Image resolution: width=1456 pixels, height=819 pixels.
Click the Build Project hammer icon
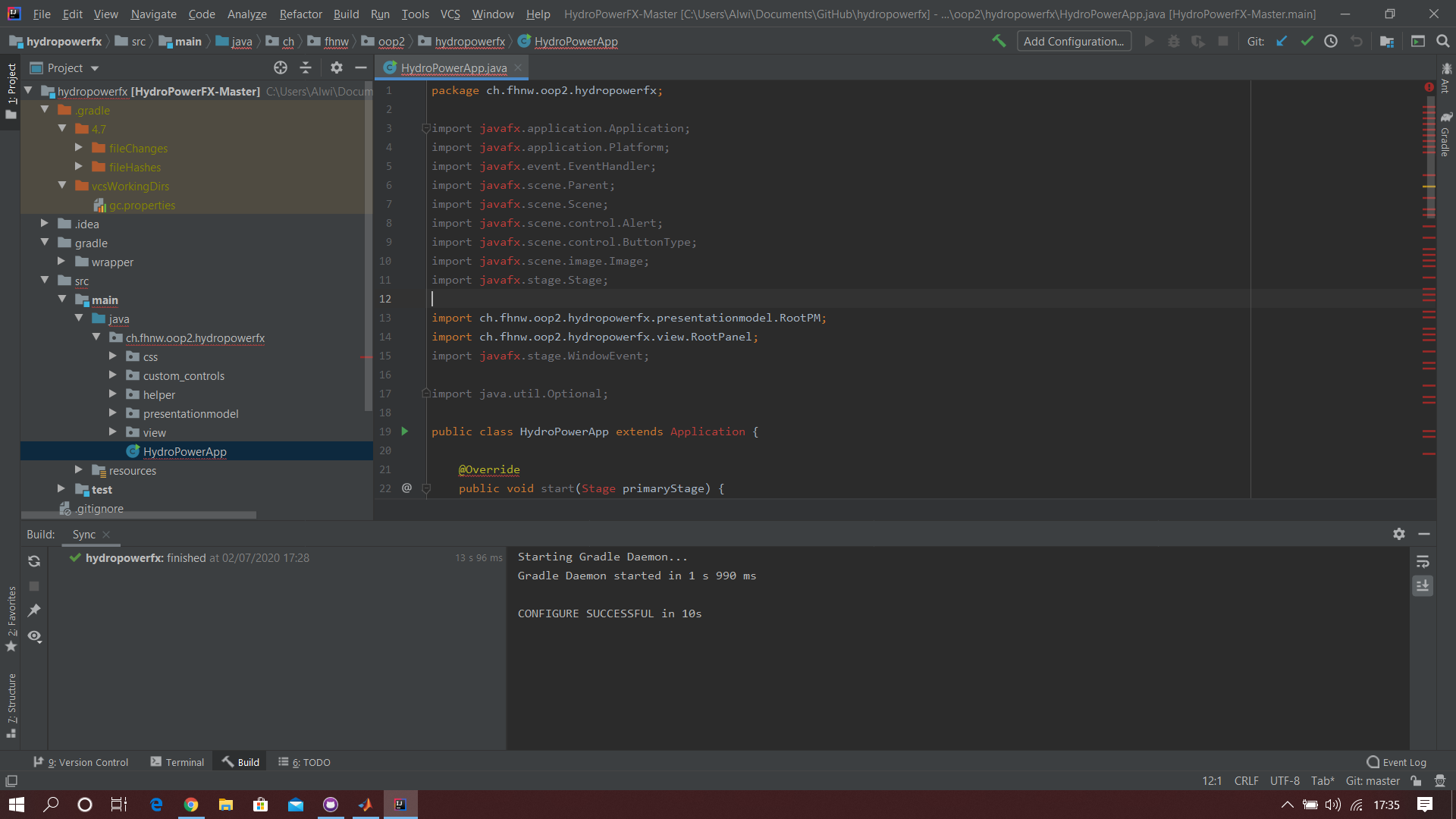(x=999, y=41)
